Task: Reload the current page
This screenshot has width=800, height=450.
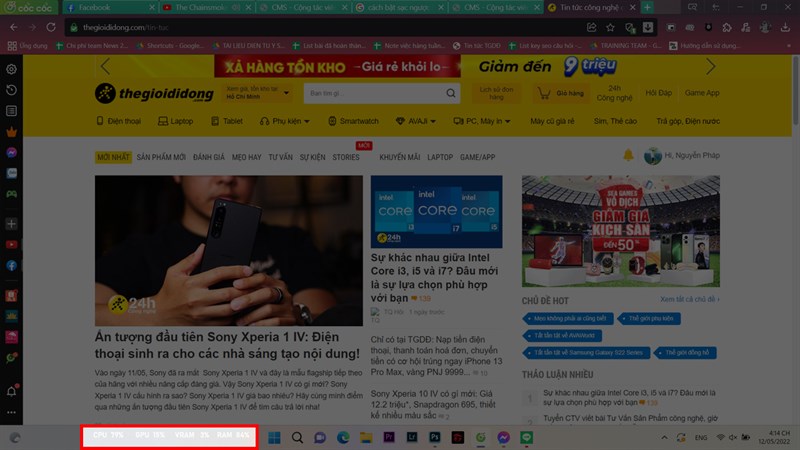Action: click(x=51, y=28)
